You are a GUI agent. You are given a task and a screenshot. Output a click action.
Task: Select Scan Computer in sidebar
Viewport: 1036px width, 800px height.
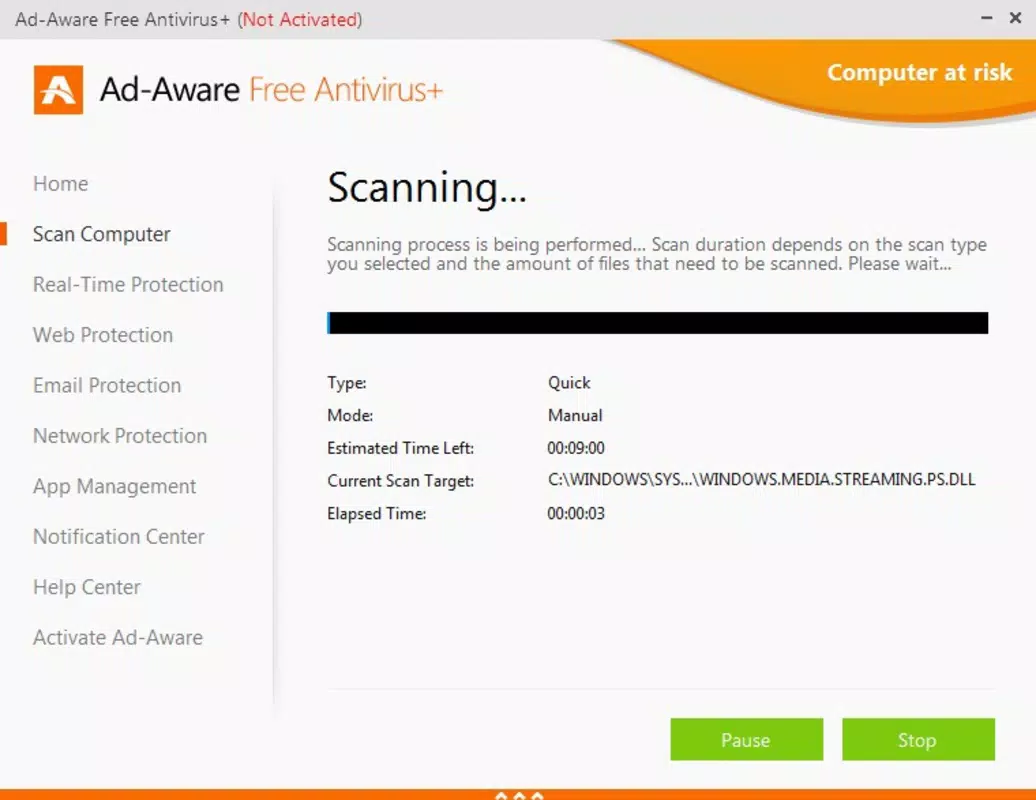pos(102,234)
